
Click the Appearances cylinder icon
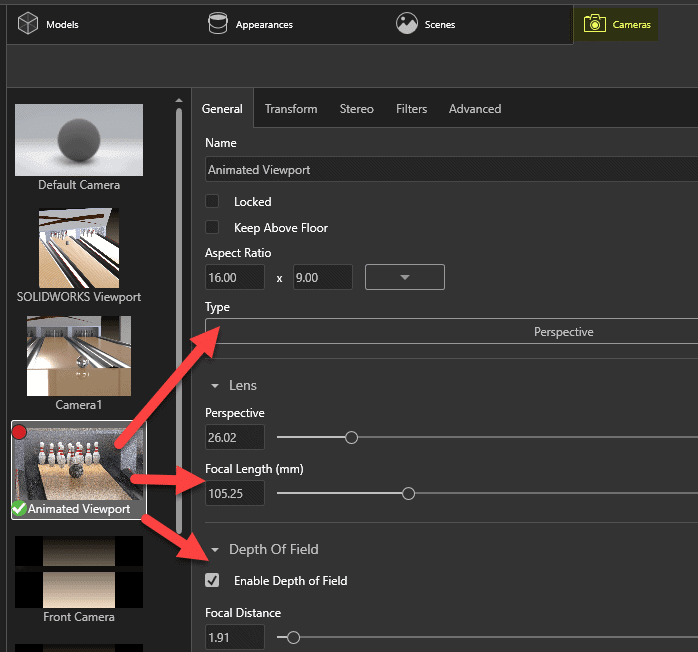tap(217, 23)
